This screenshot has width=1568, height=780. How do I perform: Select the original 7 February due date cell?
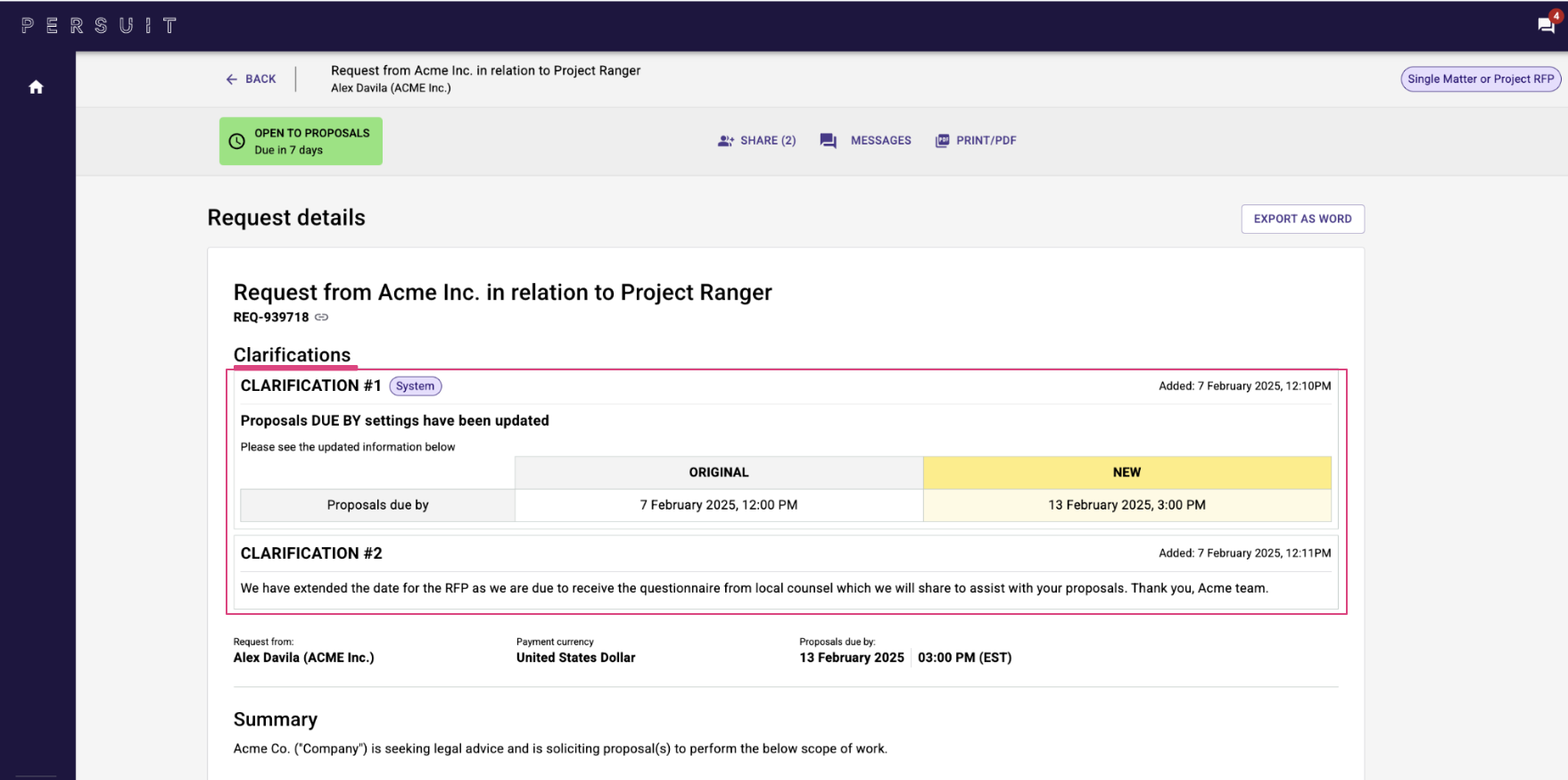pos(718,505)
